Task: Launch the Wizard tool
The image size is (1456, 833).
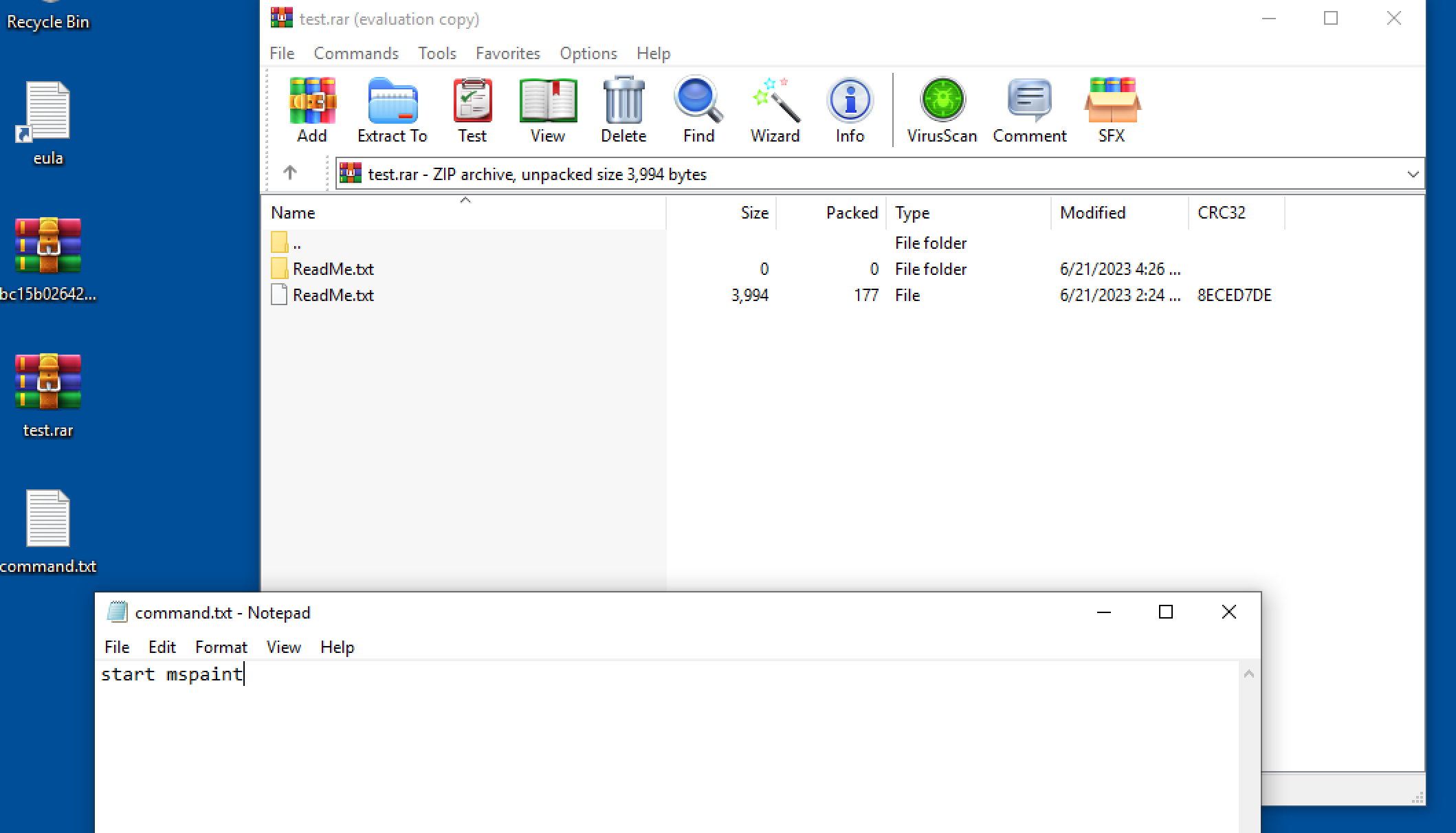Action: coord(775,110)
